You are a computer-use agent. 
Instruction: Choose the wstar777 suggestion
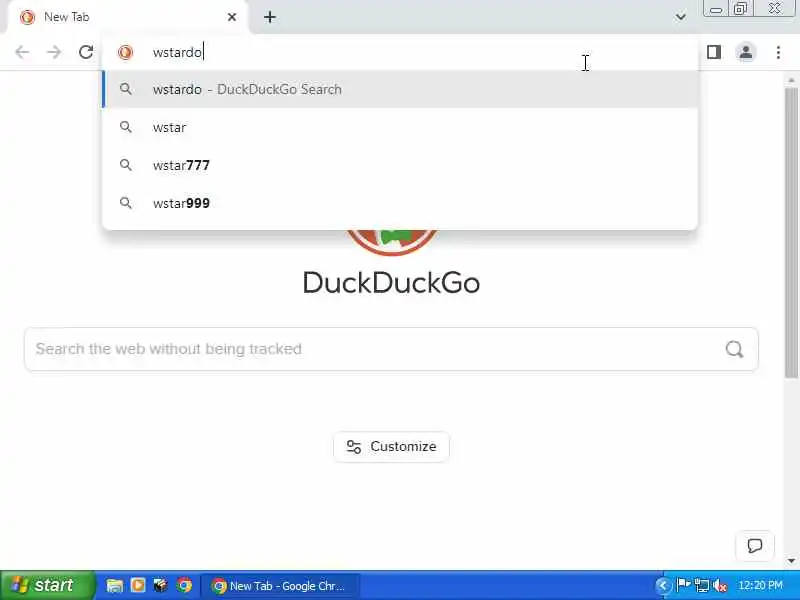400,165
